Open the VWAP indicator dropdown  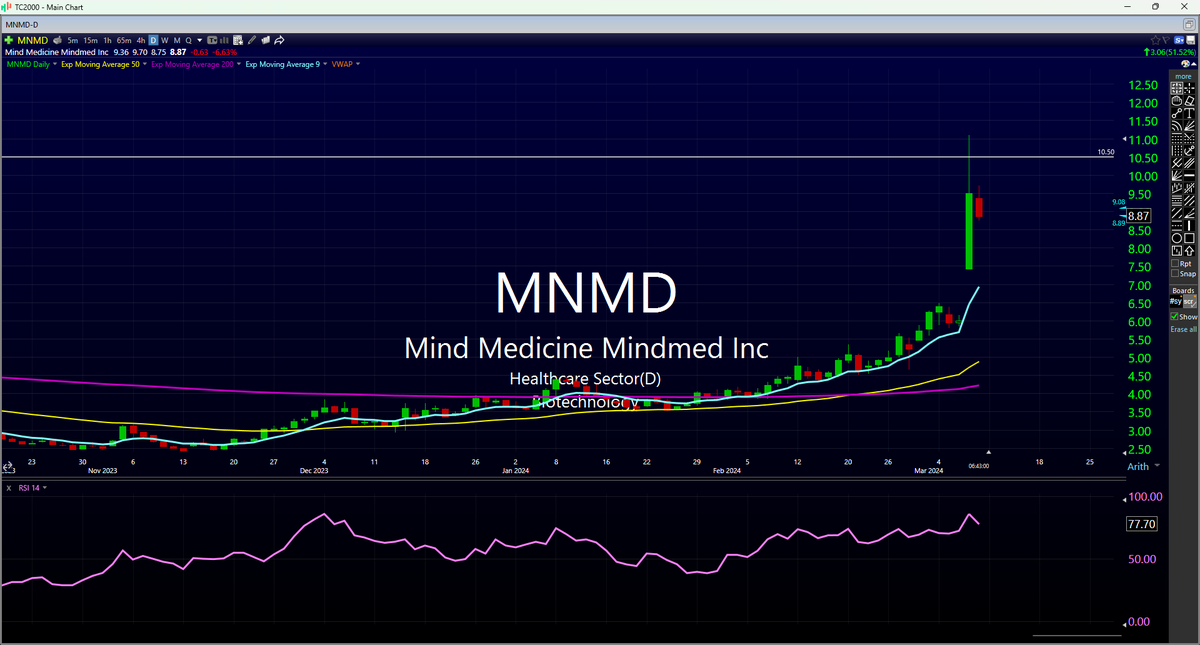pyautogui.click(x=357, y=64)
